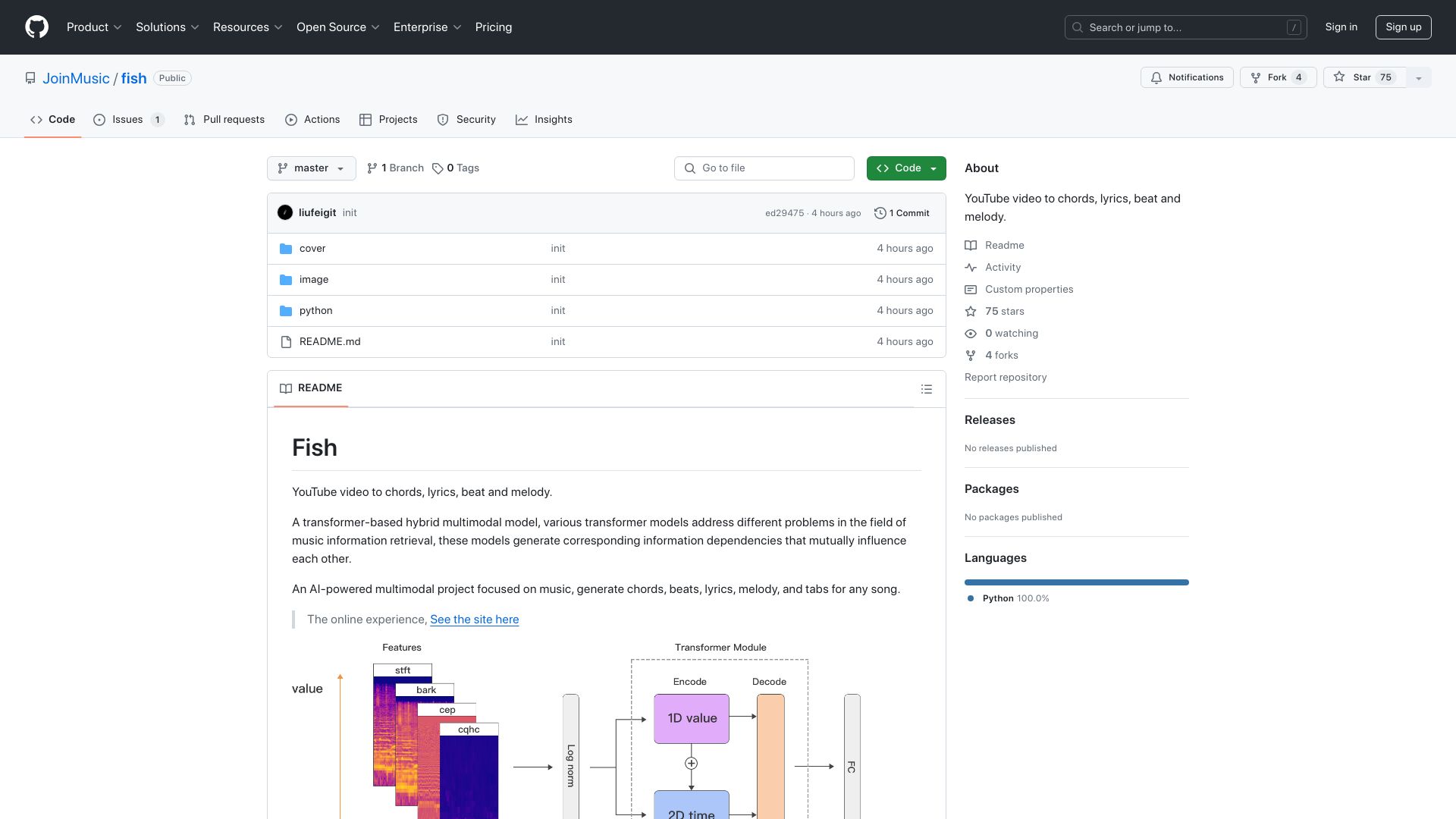Click the Sign up button
This screenshot has width=1456, height=819.
1403,27
